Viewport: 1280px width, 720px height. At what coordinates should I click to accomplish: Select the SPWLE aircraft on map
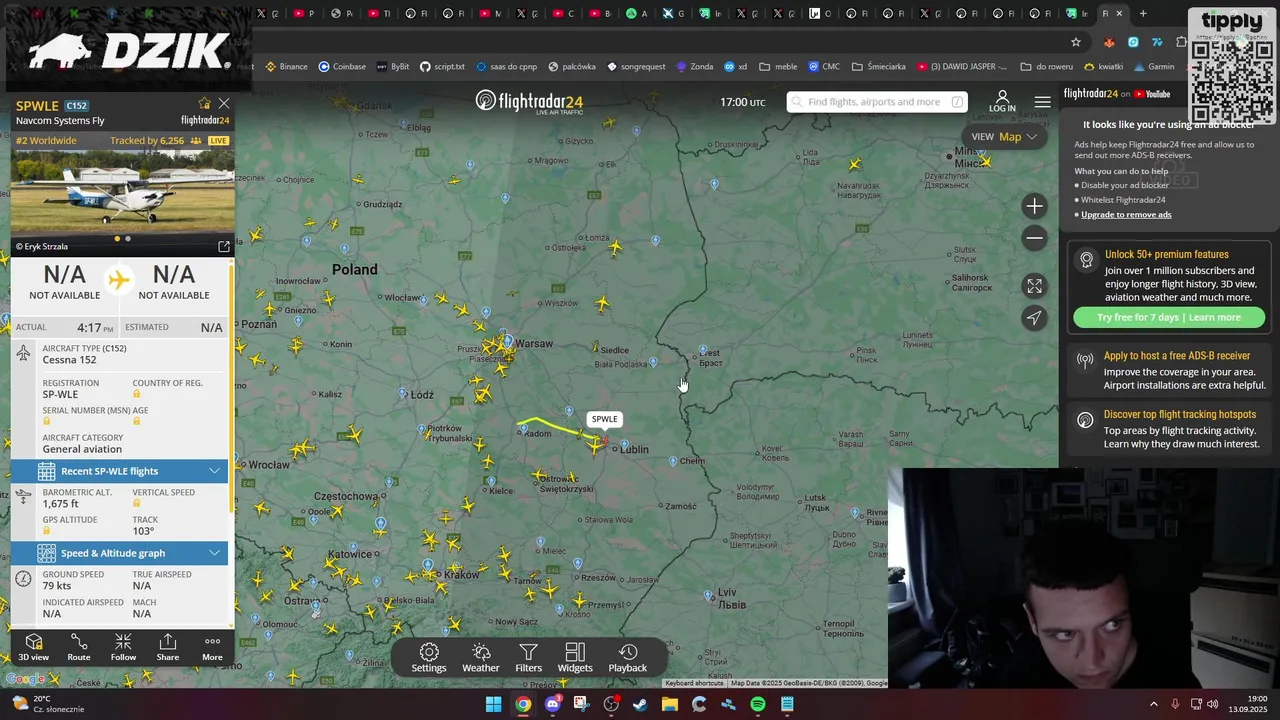(x=597, y=443)
